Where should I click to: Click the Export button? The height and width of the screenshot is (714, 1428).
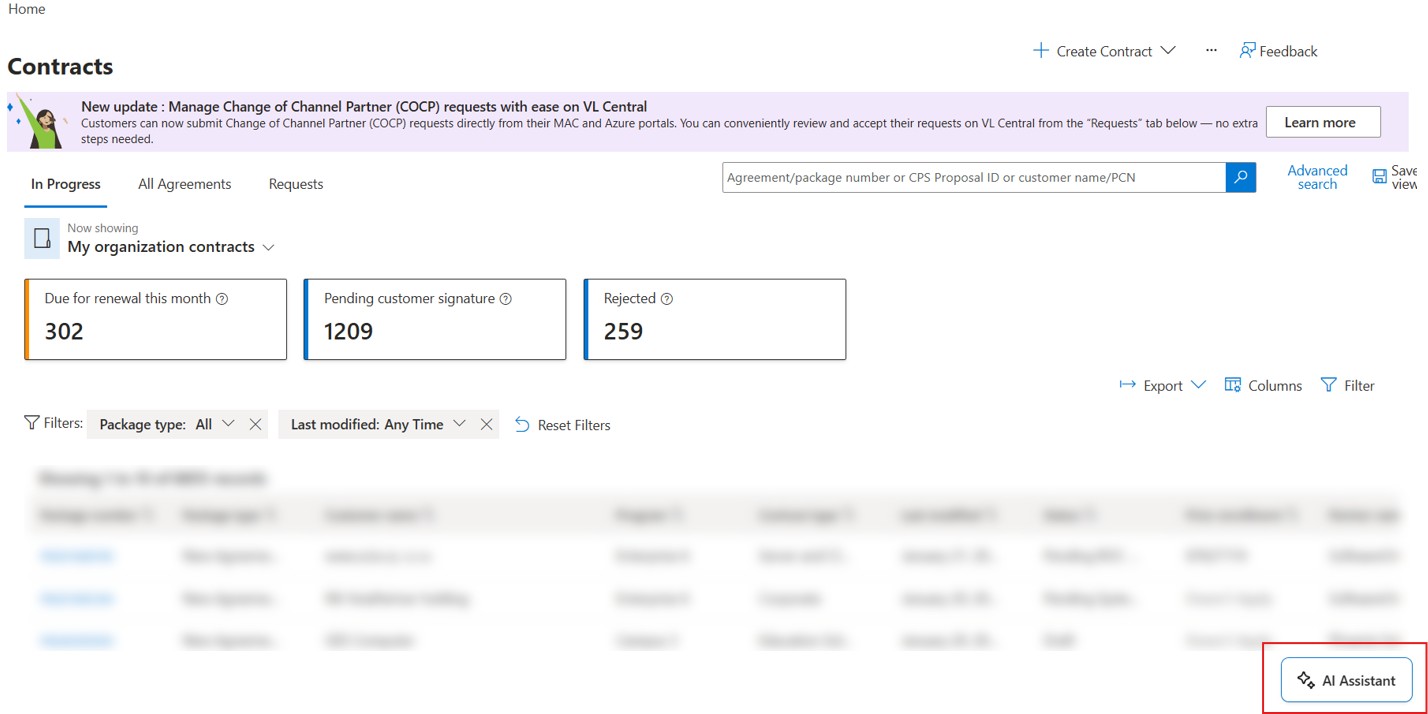coord(1162,385)
